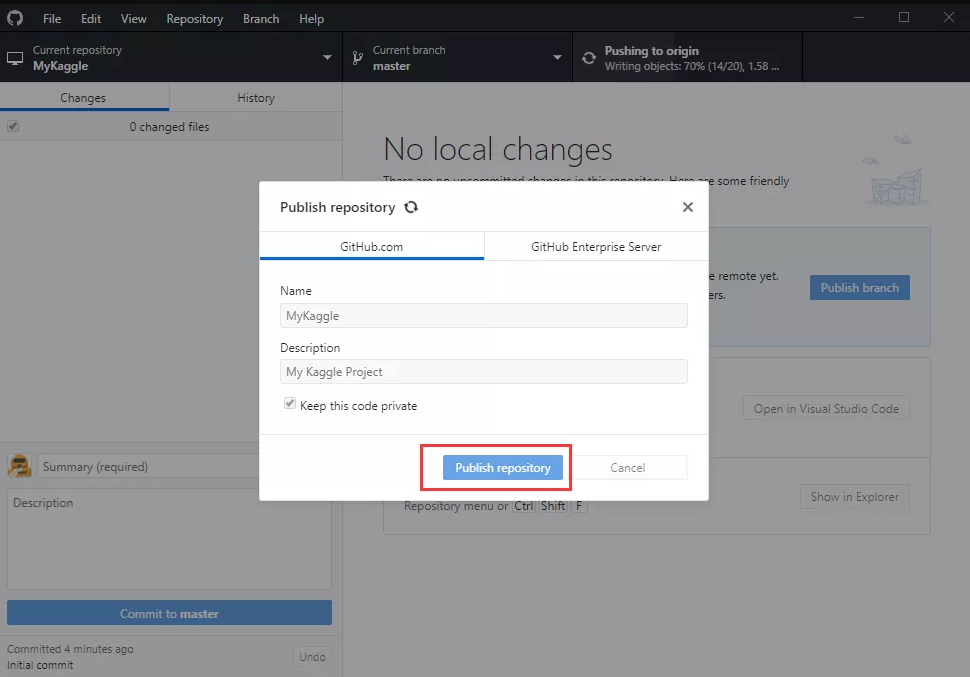Expand the Current branch dropdown arrow
The height and width of the screenshot is (677, 970).
[x=557, y=58]
